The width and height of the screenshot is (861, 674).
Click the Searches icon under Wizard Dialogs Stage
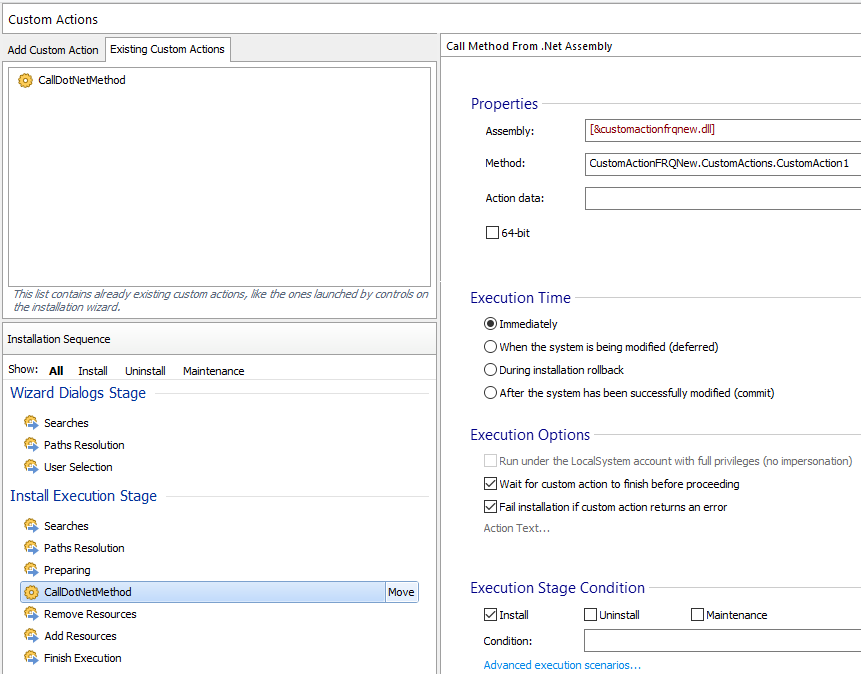click(x=31, y=423)
